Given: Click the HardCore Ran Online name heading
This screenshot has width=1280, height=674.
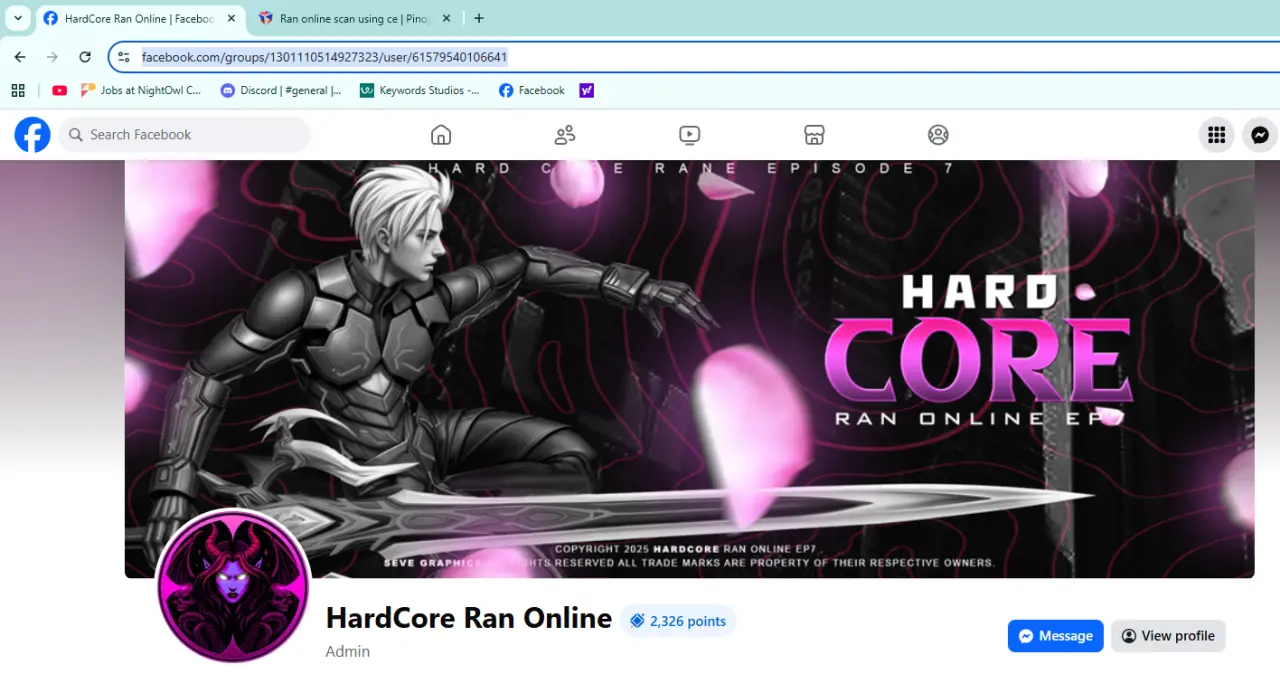Looking at the screenshot, I should pyautogui.click(x=469, y=618).
